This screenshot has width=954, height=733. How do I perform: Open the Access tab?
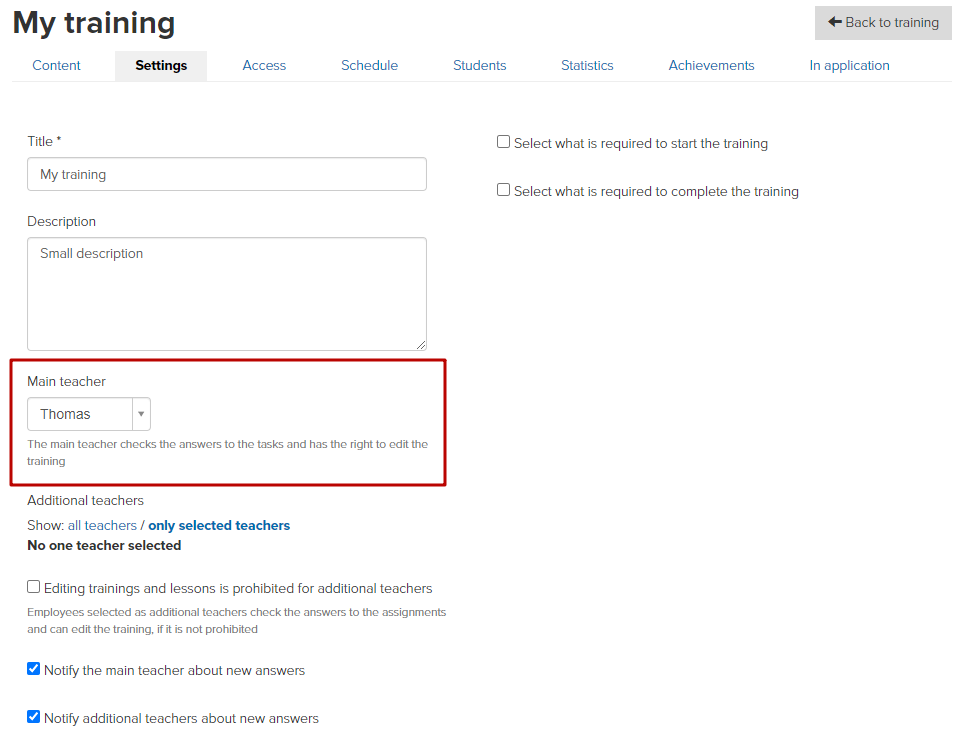264,65
